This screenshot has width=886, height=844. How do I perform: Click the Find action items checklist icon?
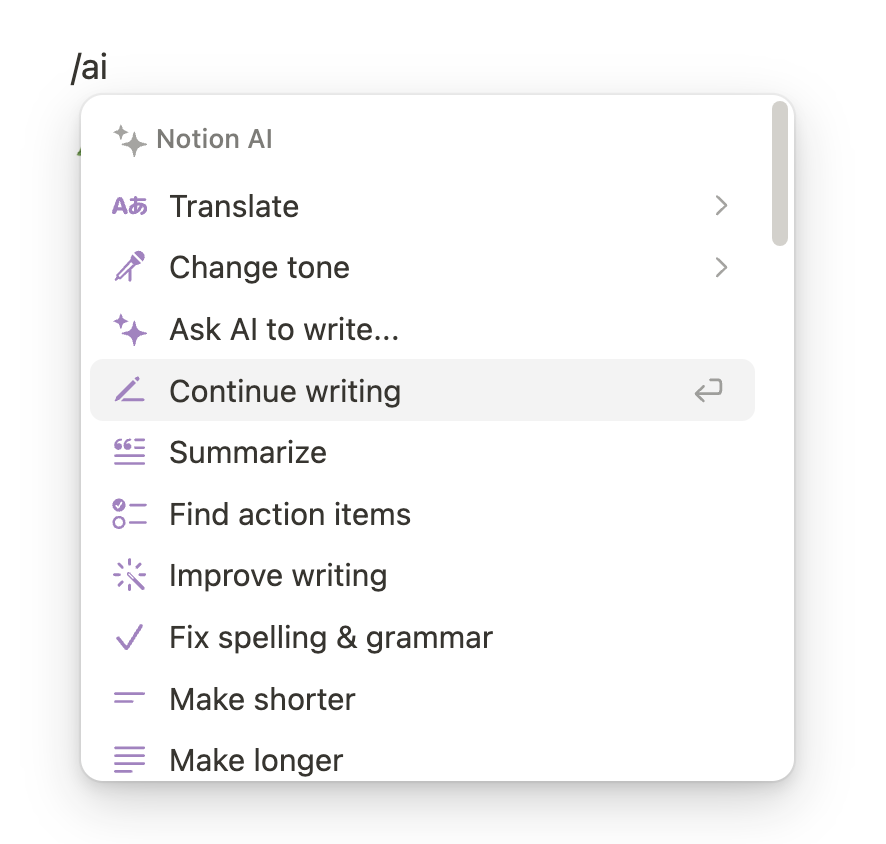[128, 514]
